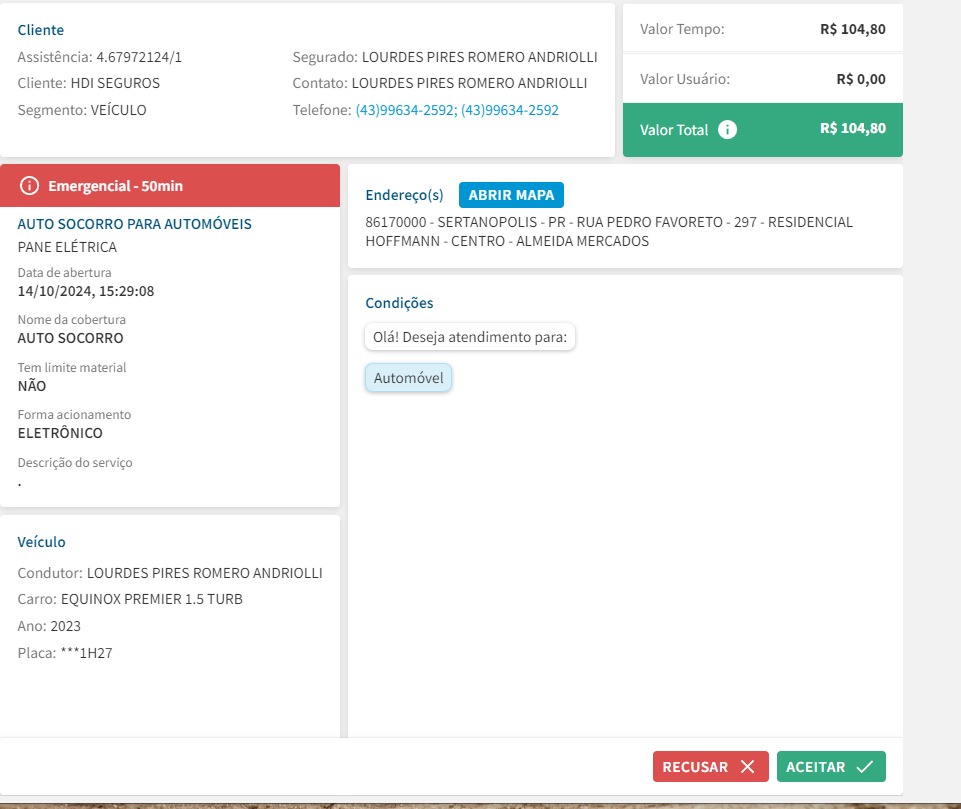Click the Valor Usuário amount R$ 0,00
This screenshot has width=961, height=809.
tap(860, 79)
